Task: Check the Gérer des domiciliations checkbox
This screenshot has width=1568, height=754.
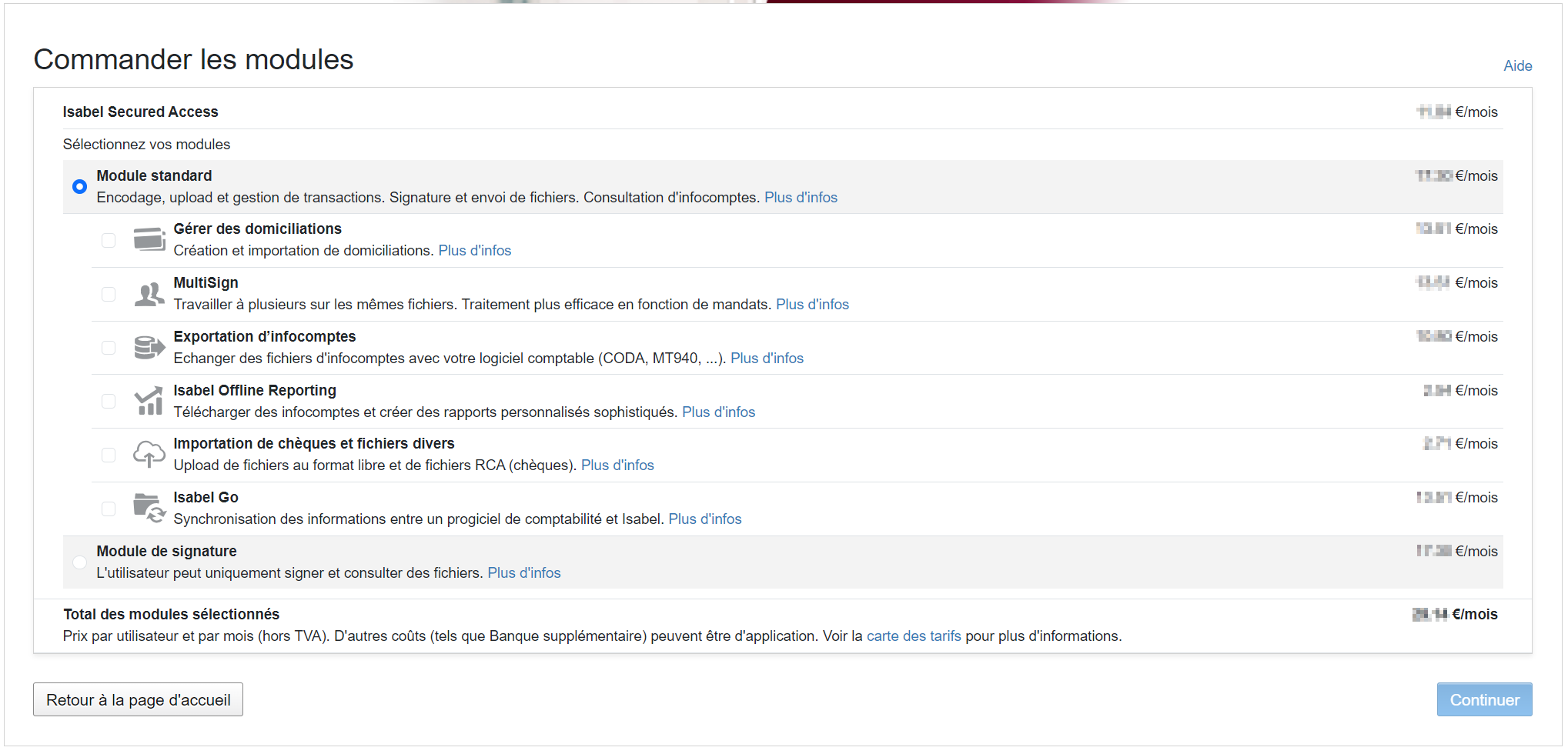Action: click(x=109, y=240)
